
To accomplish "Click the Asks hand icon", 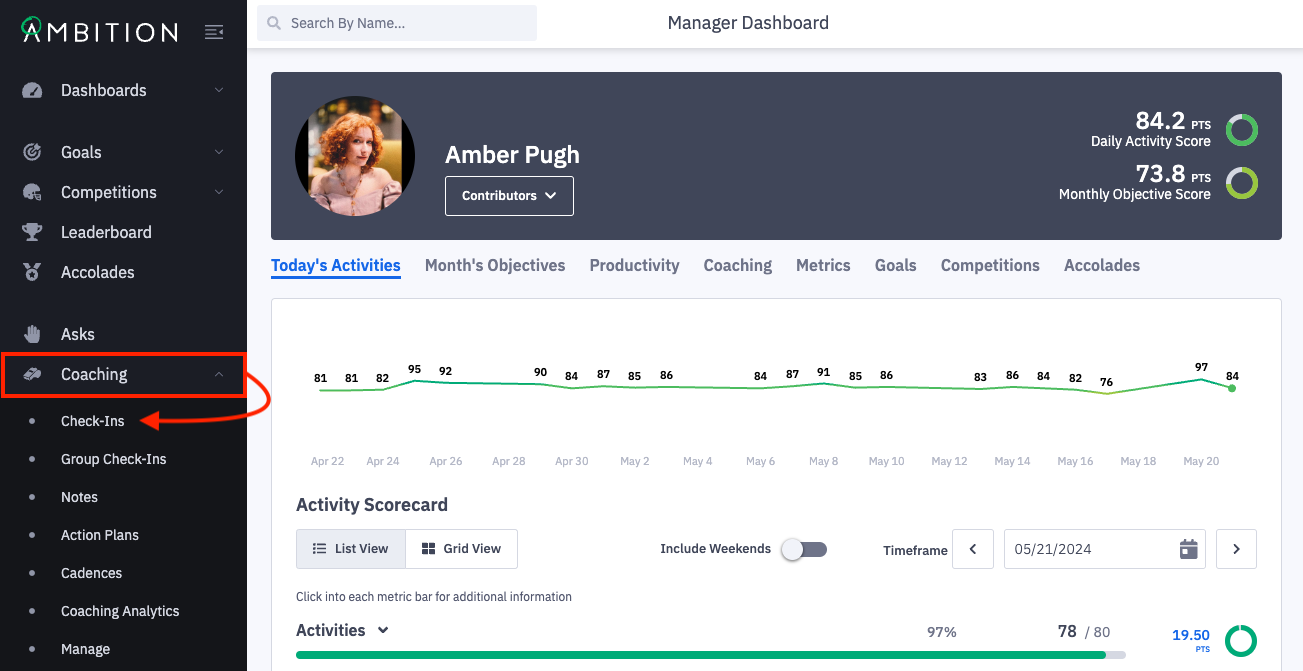I will [32, 334].
